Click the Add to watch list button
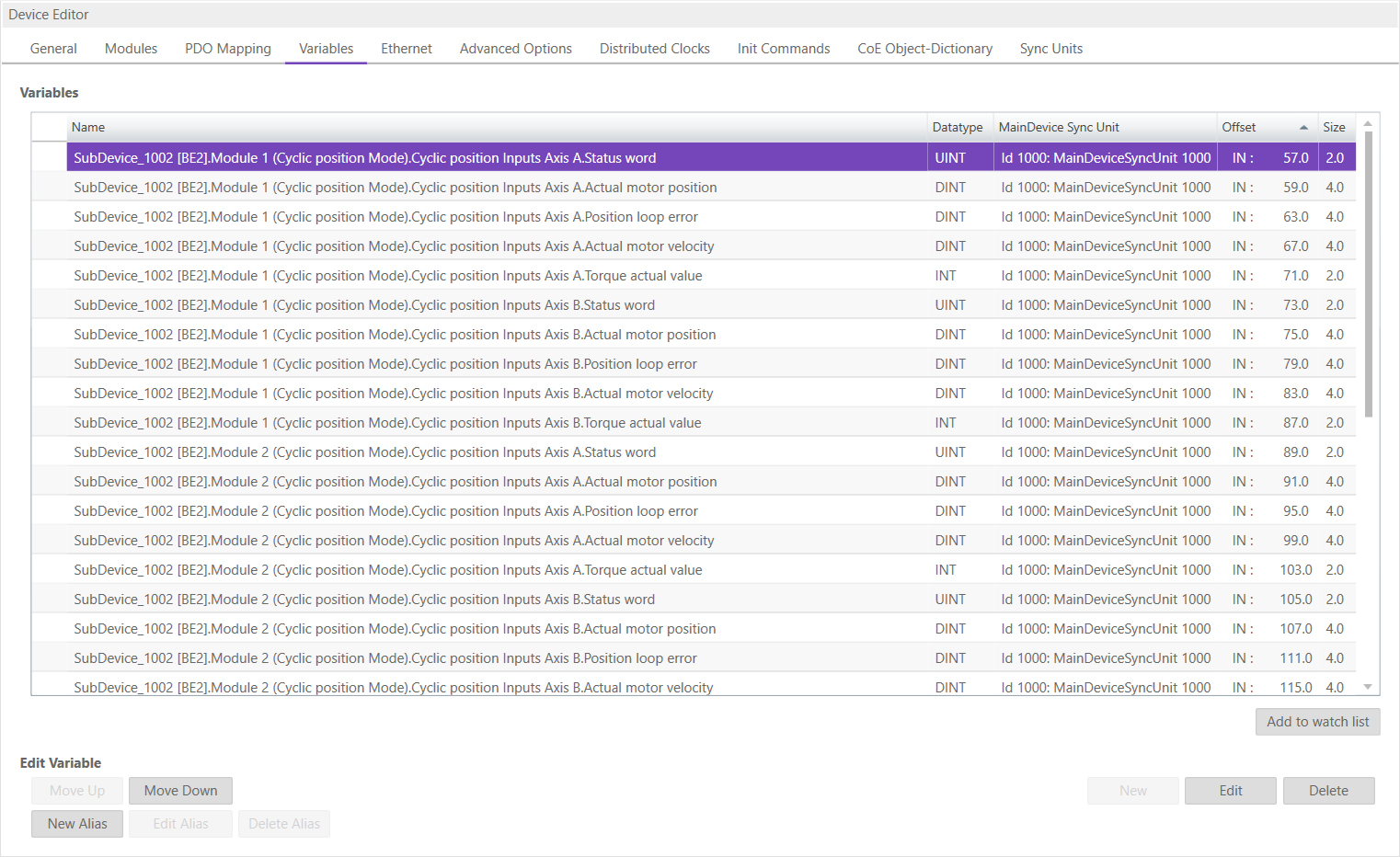Viewport: 1400px width, 857px height. 1317,722
